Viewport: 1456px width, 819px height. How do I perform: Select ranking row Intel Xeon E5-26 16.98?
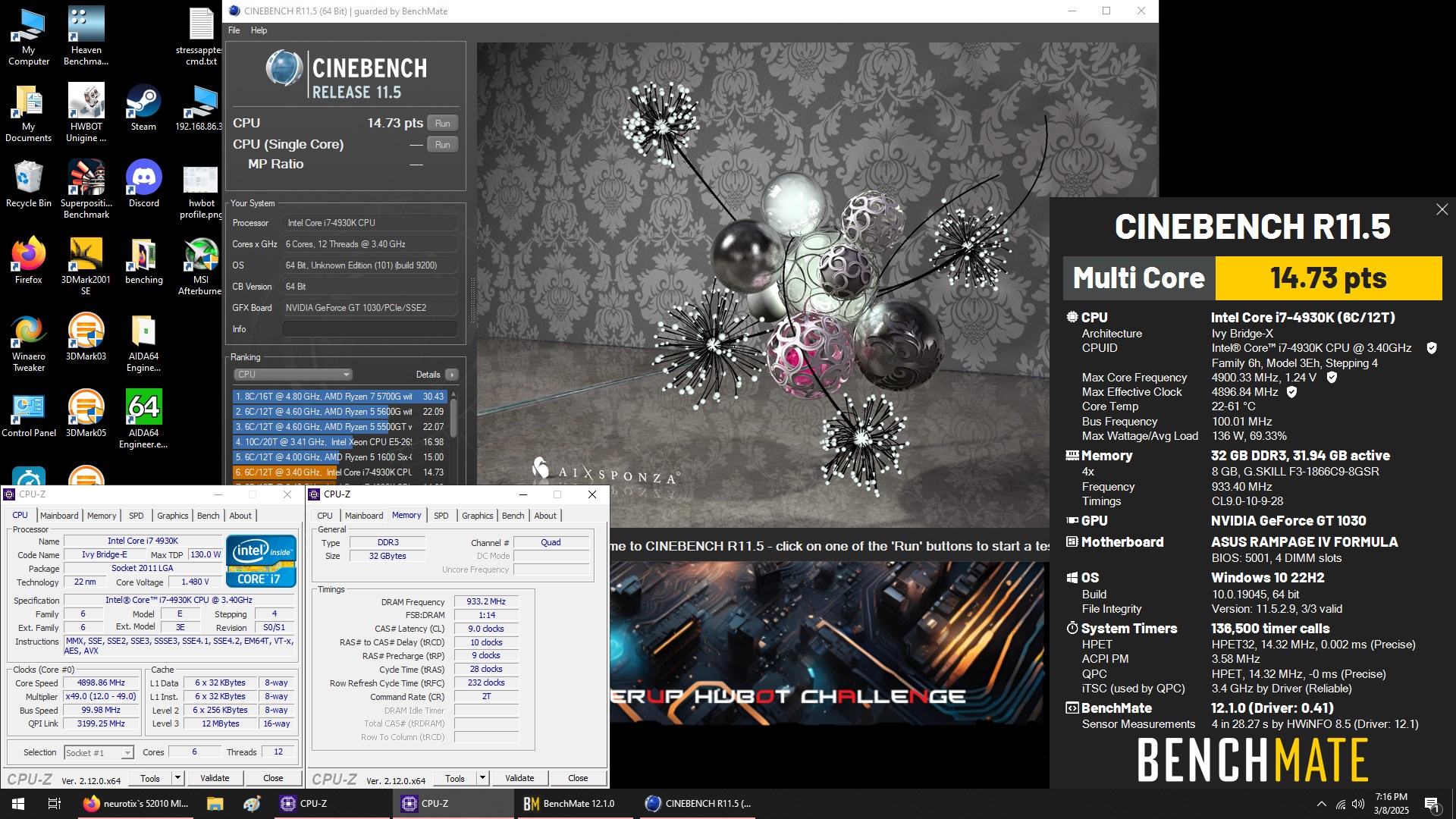point(339,441)
